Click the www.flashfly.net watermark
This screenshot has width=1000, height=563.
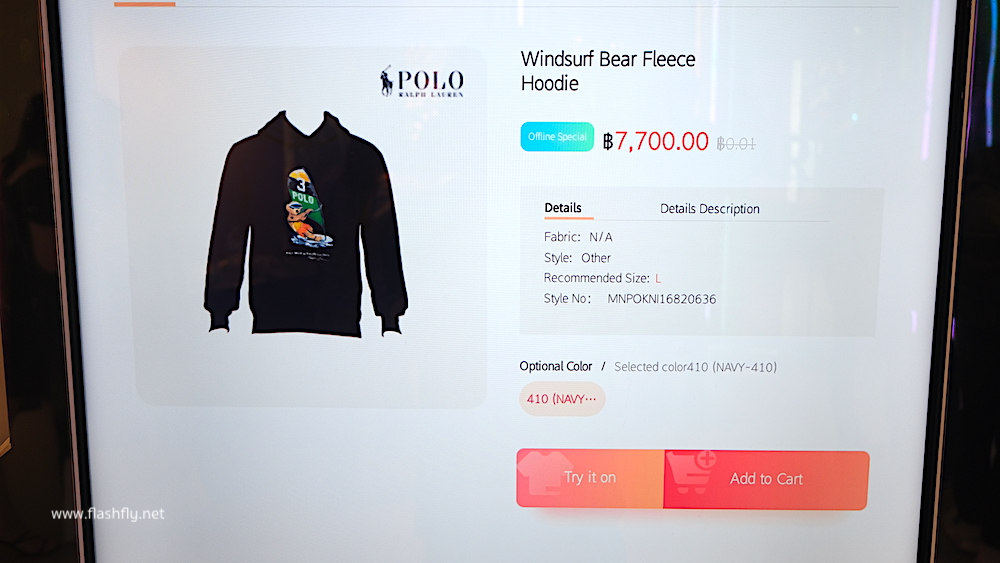point(108,514)
